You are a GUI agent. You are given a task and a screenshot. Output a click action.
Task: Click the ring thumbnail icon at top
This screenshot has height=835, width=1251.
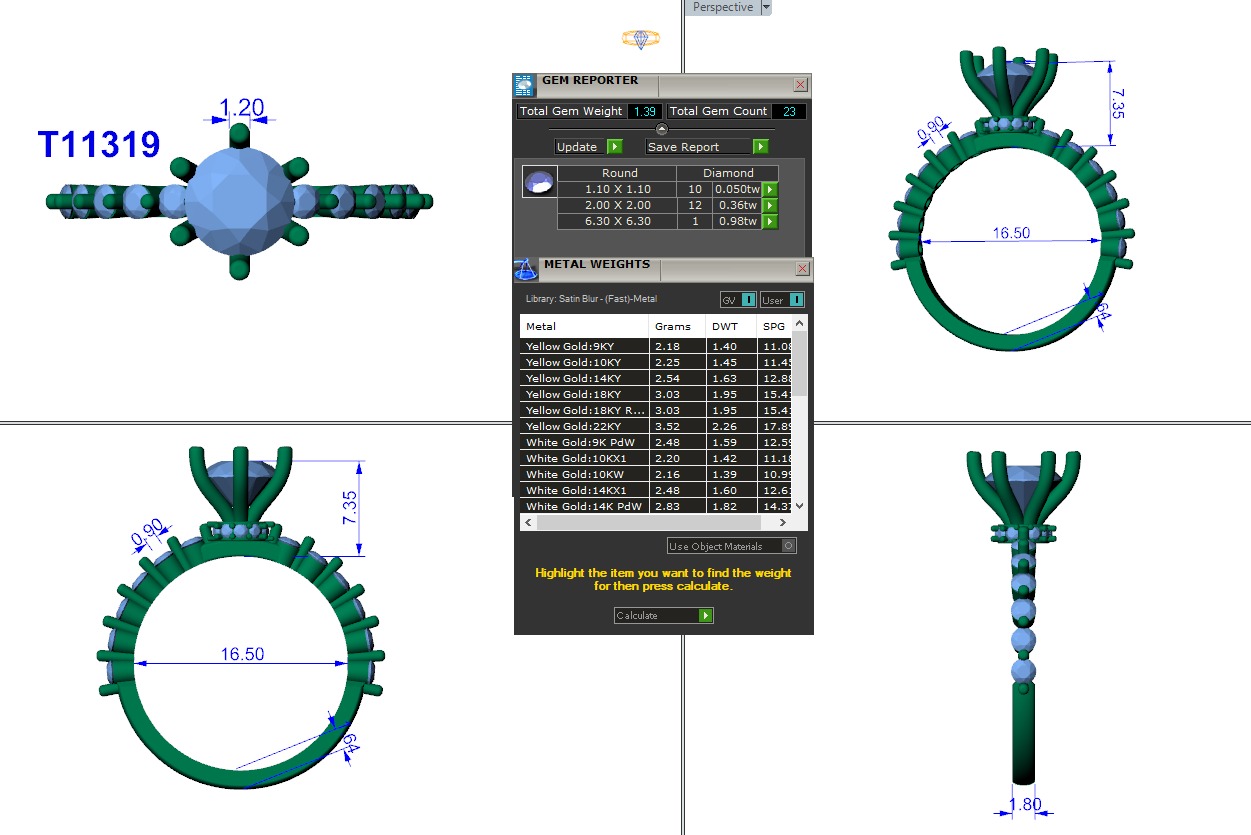tap(640, 39)
